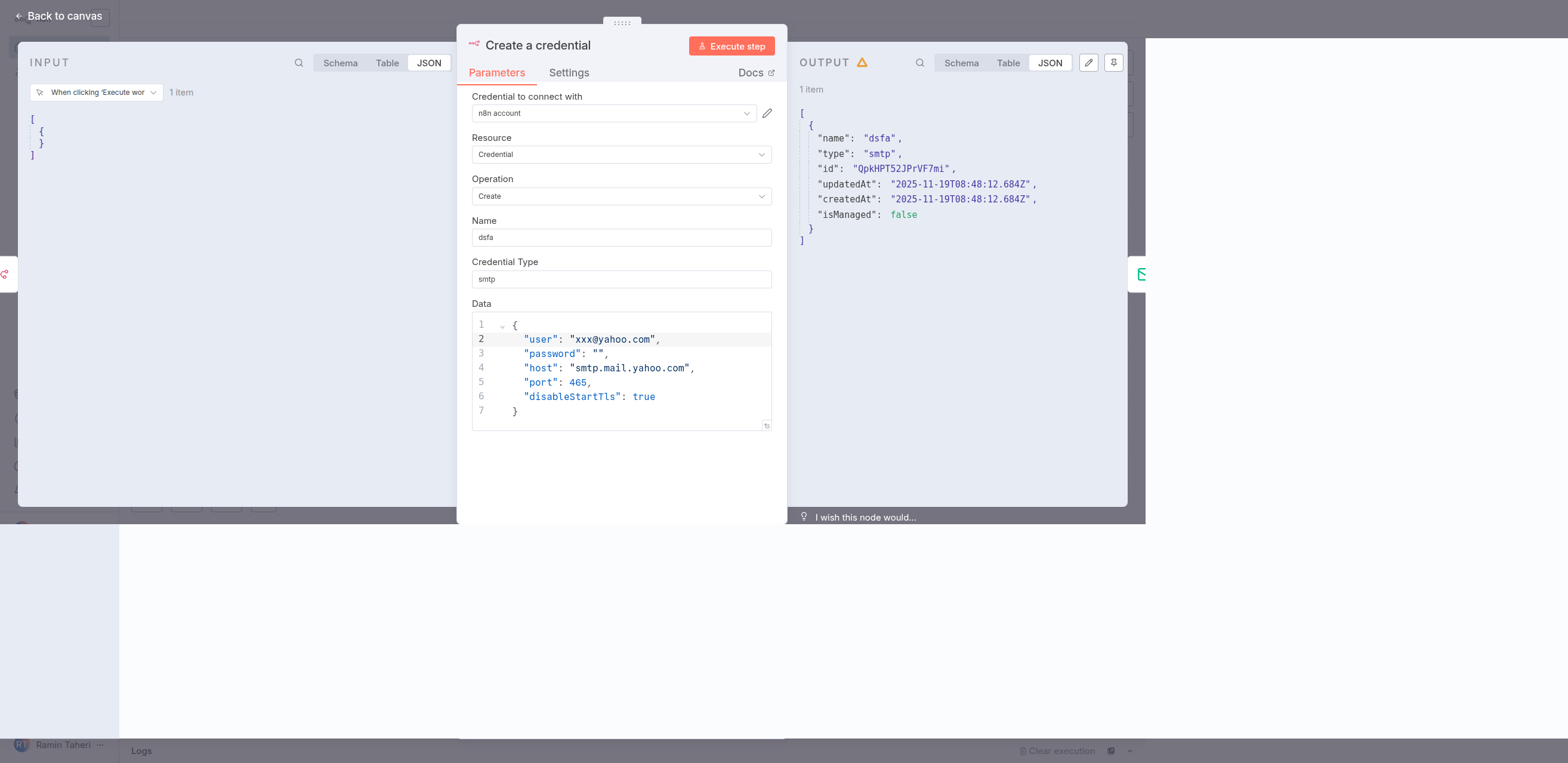Click the output warning triangle icon
1568x763 pixels.
(x=862, y=63)
